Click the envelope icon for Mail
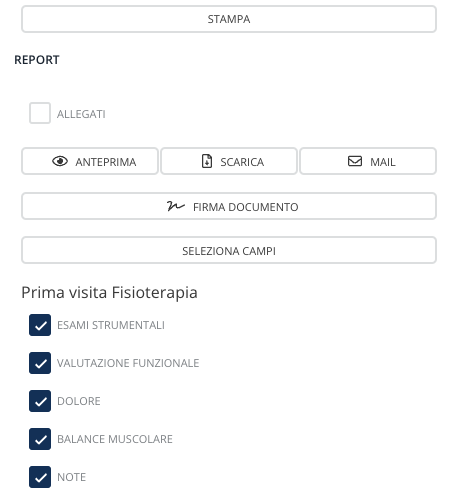Viewport: 463px width, 500px height. pyautogui.click(x=355, y=161)
